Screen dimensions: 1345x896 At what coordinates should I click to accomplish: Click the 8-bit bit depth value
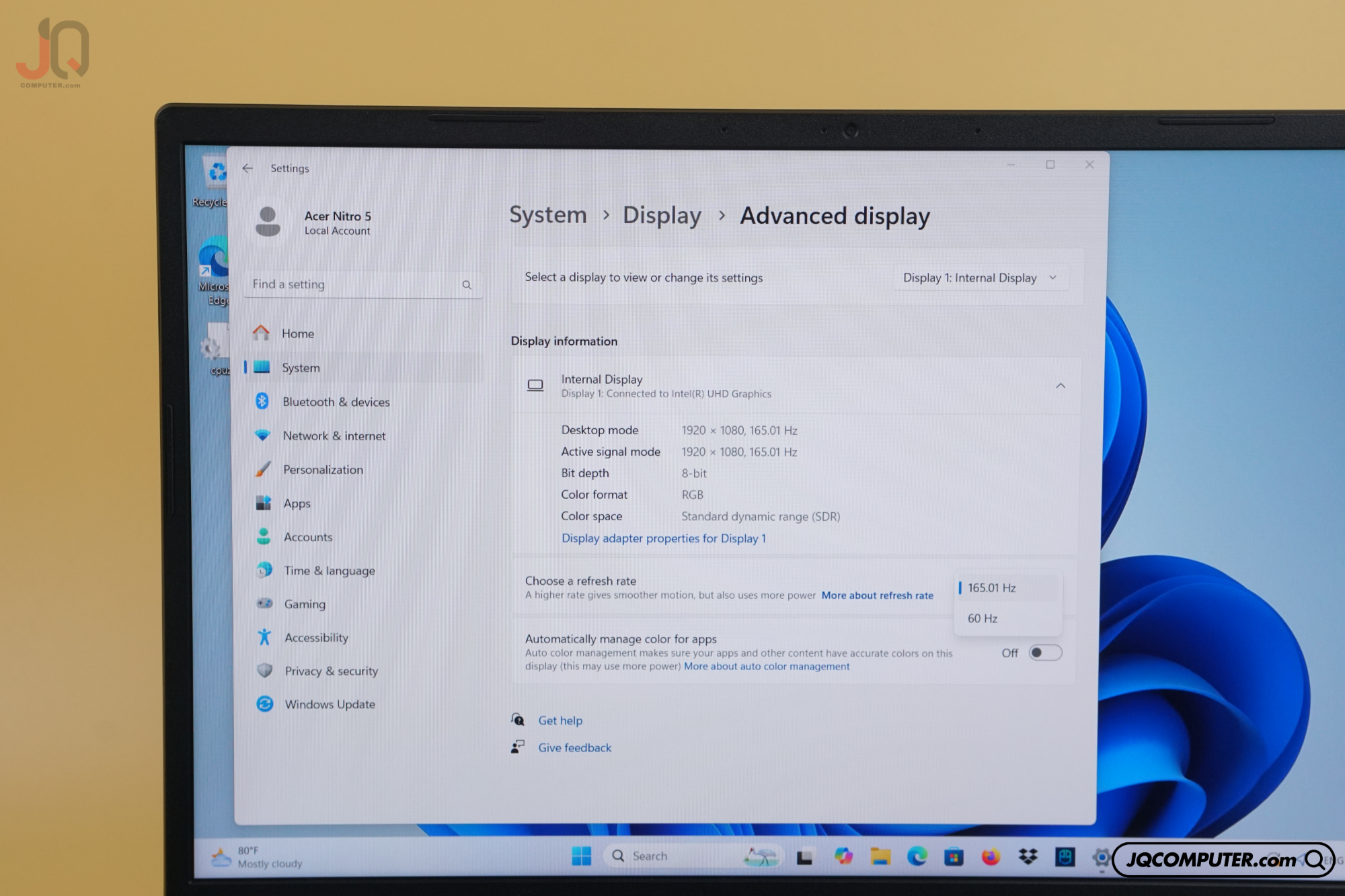694,473
